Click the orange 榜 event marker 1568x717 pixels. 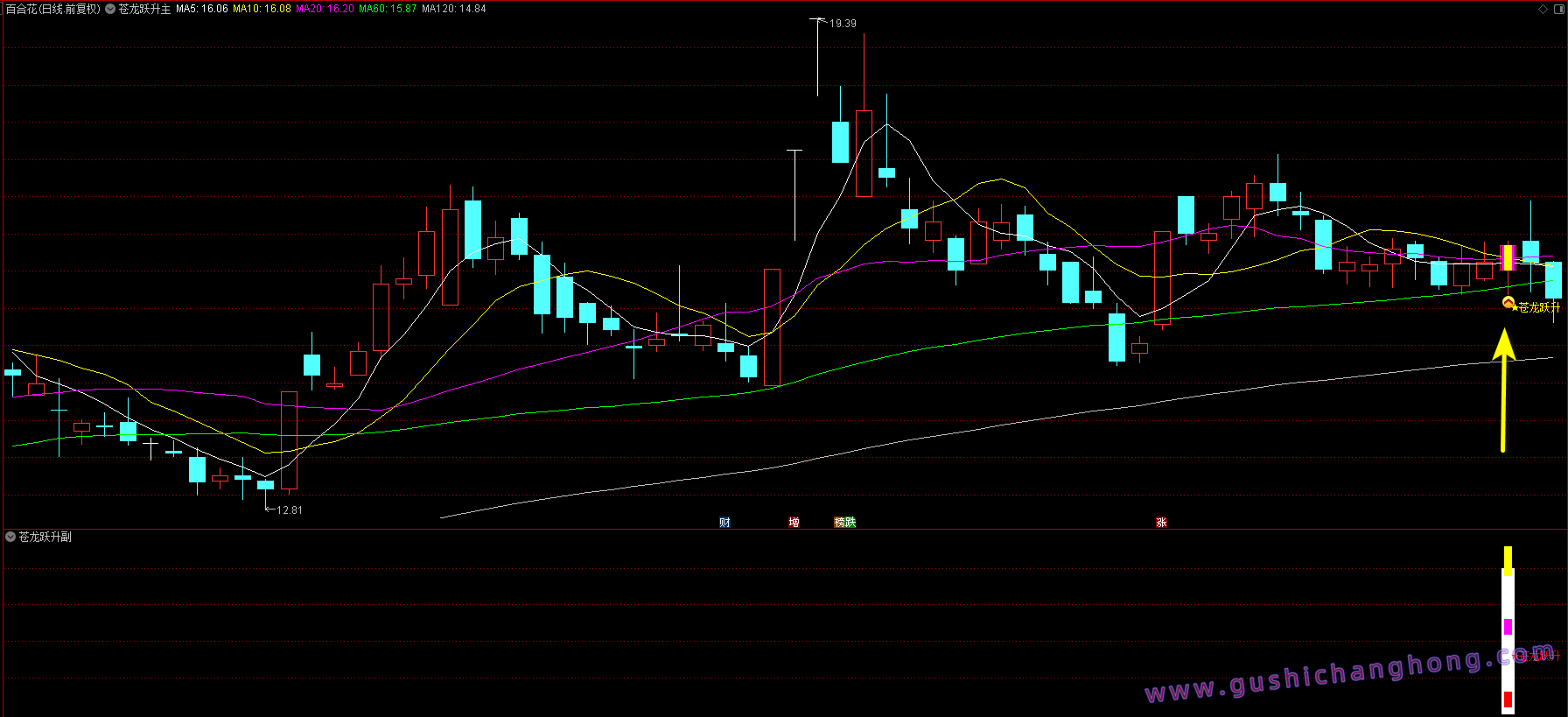coord(840,523)
